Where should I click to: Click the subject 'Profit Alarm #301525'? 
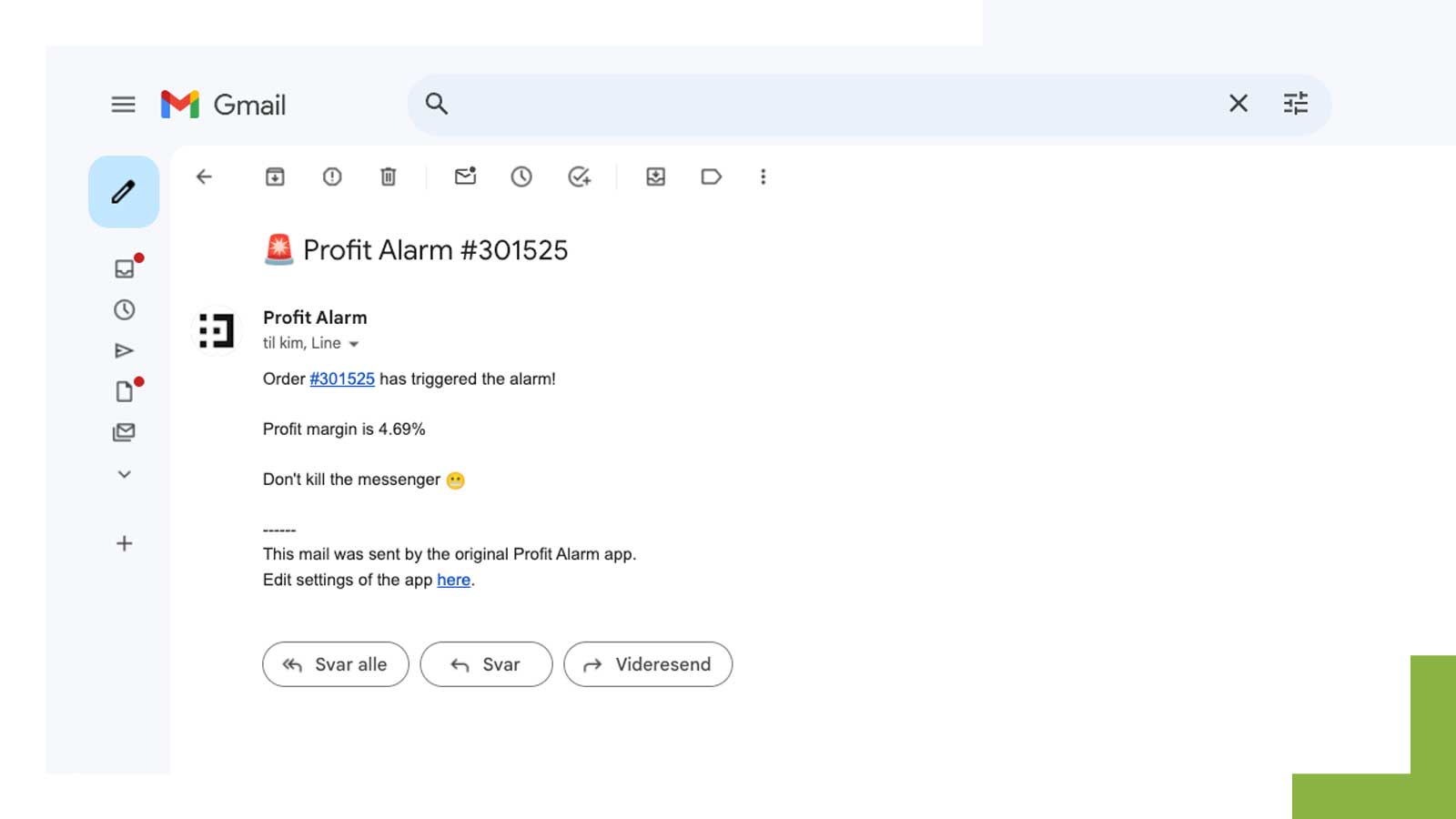(x=435, y=250)
